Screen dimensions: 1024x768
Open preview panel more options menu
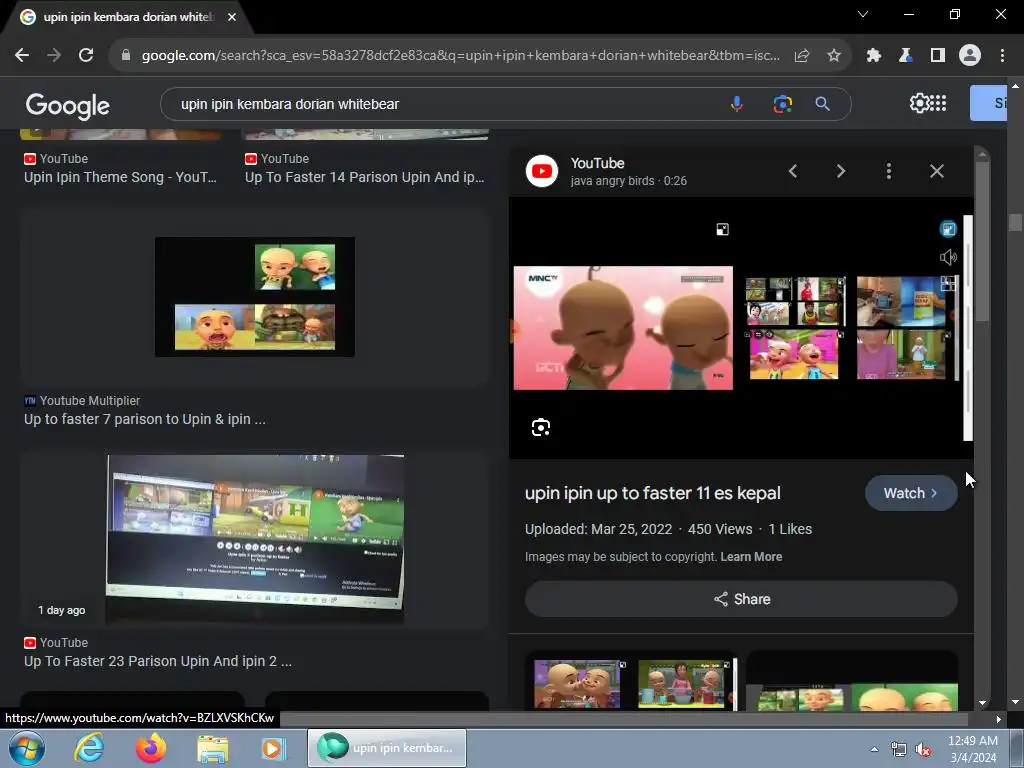pyautogui.click(x=888, y=171)
